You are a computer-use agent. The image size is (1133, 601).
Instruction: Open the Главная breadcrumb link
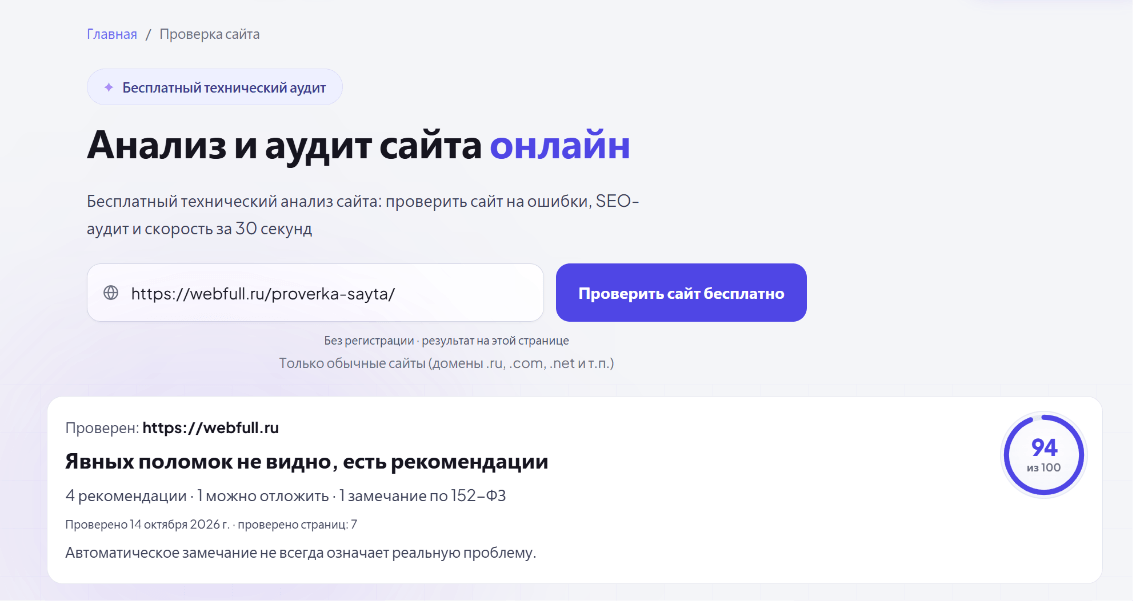click(x=112, y=34)
